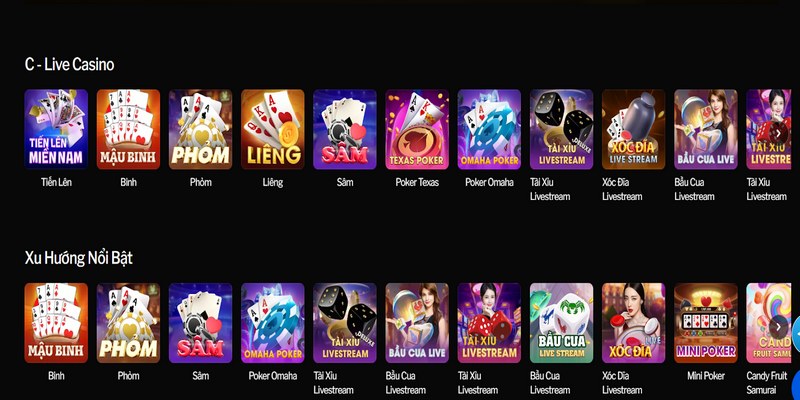
Task: Launch the Liêng card game icon
Action: click(x=272, y=129)
